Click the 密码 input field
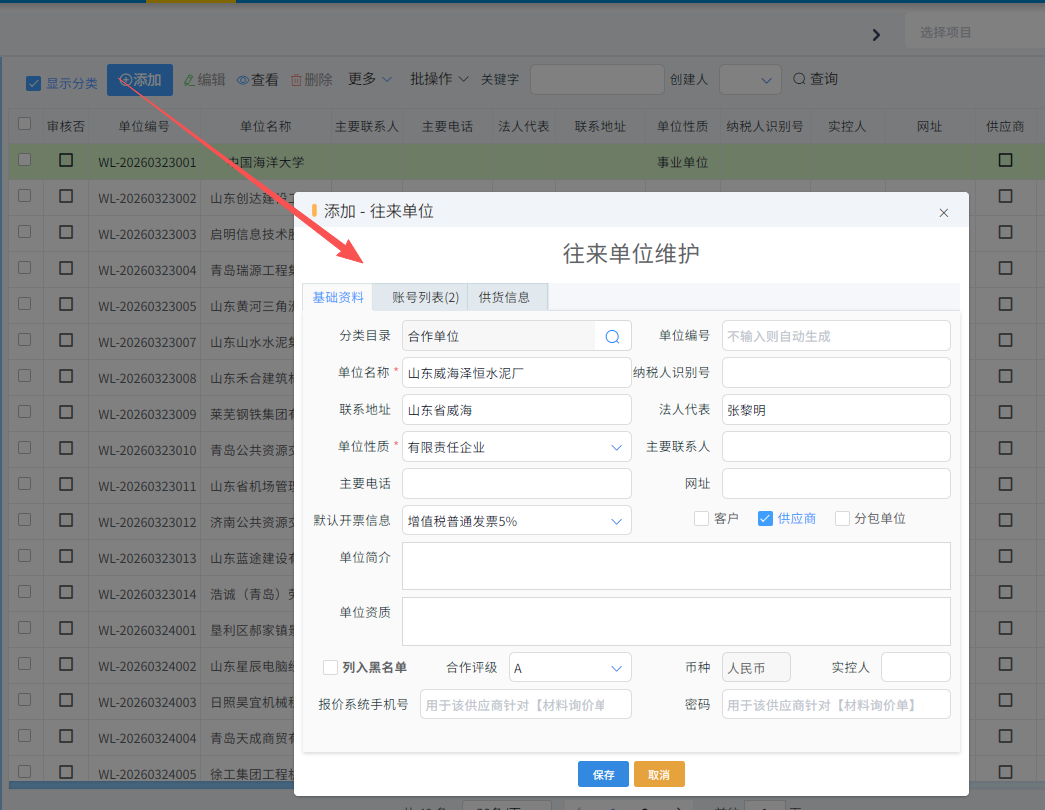1045x810 pixels. (836, 705)
